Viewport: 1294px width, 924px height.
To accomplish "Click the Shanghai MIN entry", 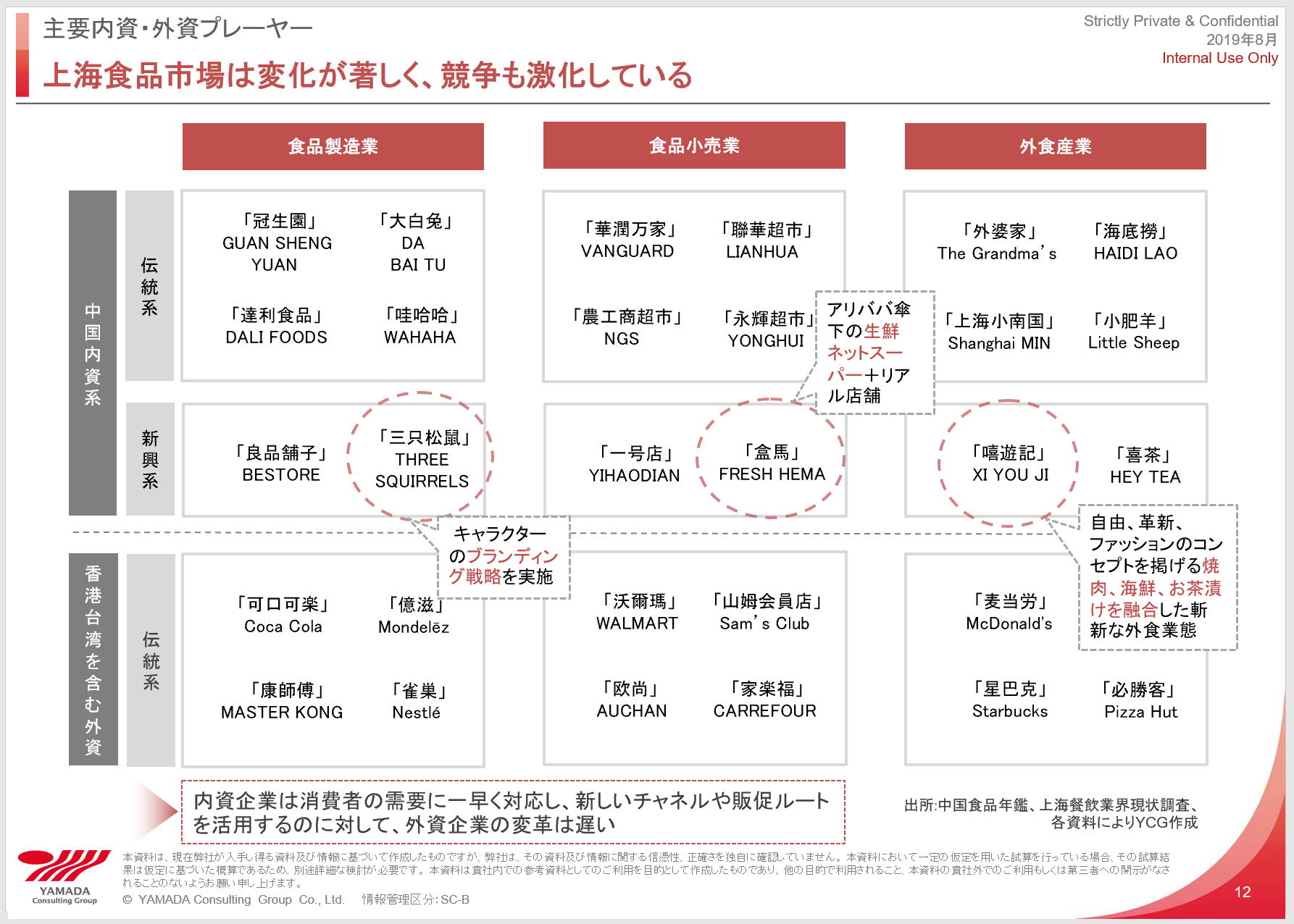I will pos(998,332).
